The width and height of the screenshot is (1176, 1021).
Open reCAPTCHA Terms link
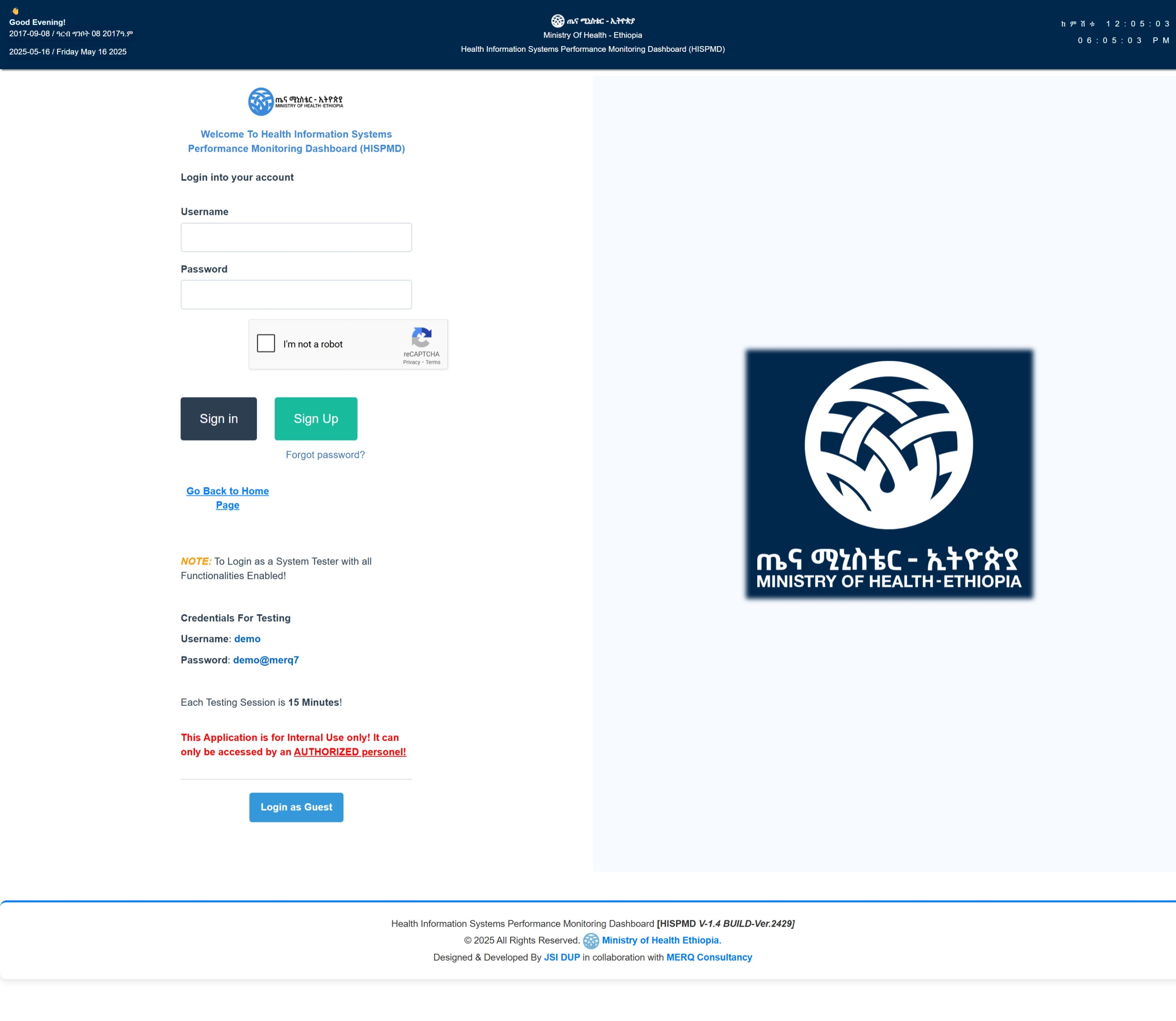(x=433, y=362)
